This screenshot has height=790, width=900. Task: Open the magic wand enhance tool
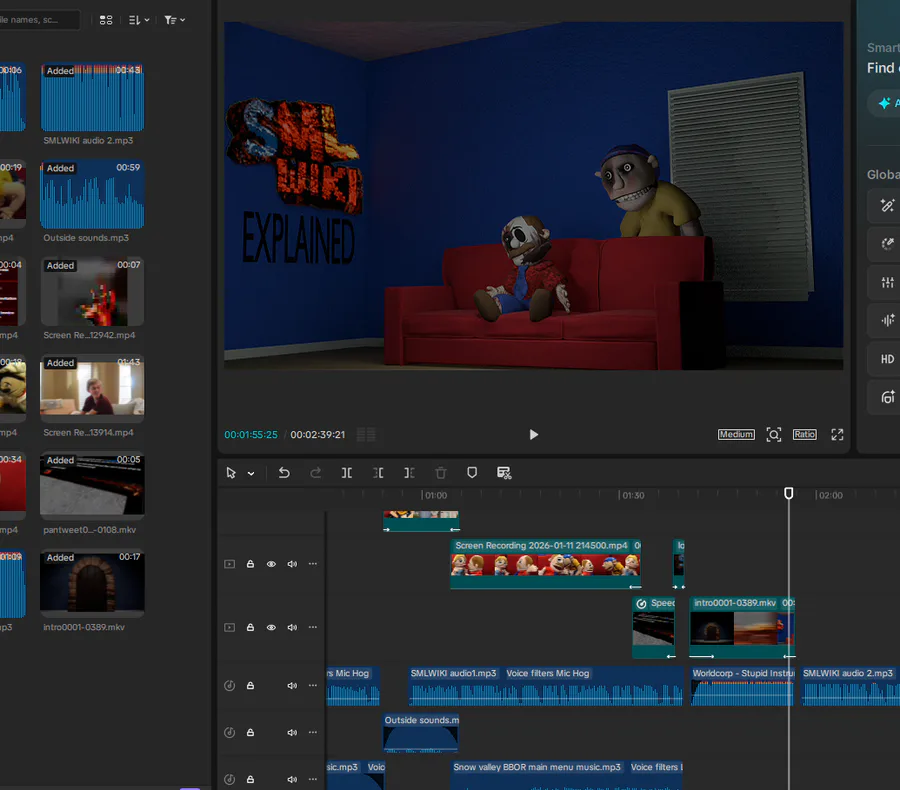887,206
